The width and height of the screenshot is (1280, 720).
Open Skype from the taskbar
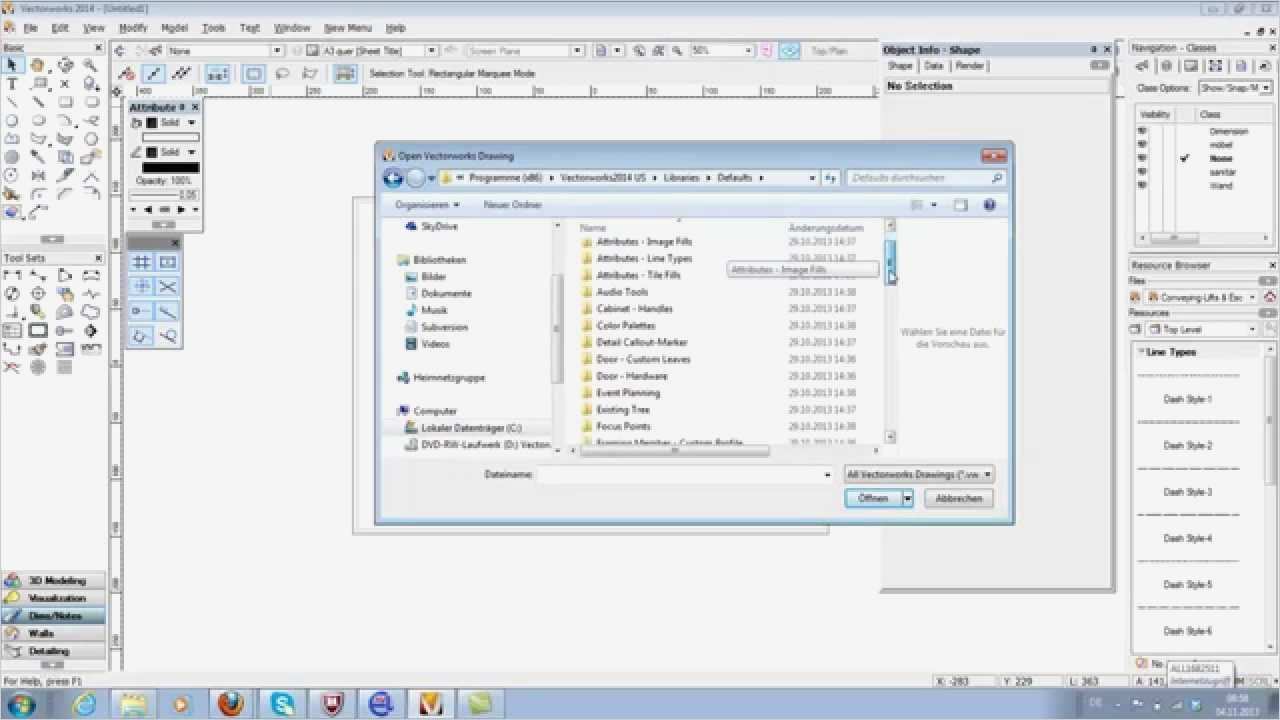[281, 703]
